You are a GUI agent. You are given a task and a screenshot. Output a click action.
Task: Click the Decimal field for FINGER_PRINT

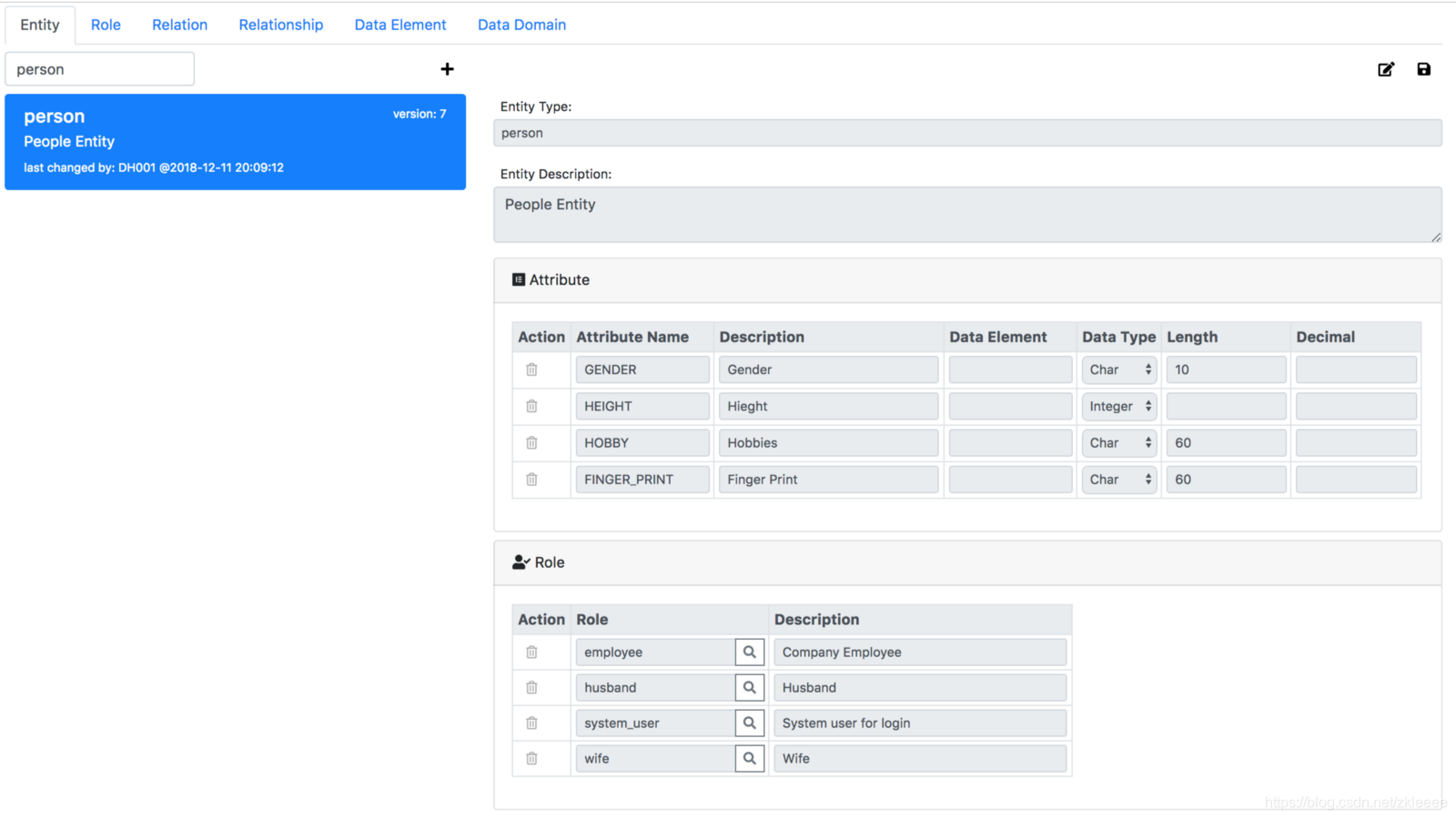(x=1356, y=479)
